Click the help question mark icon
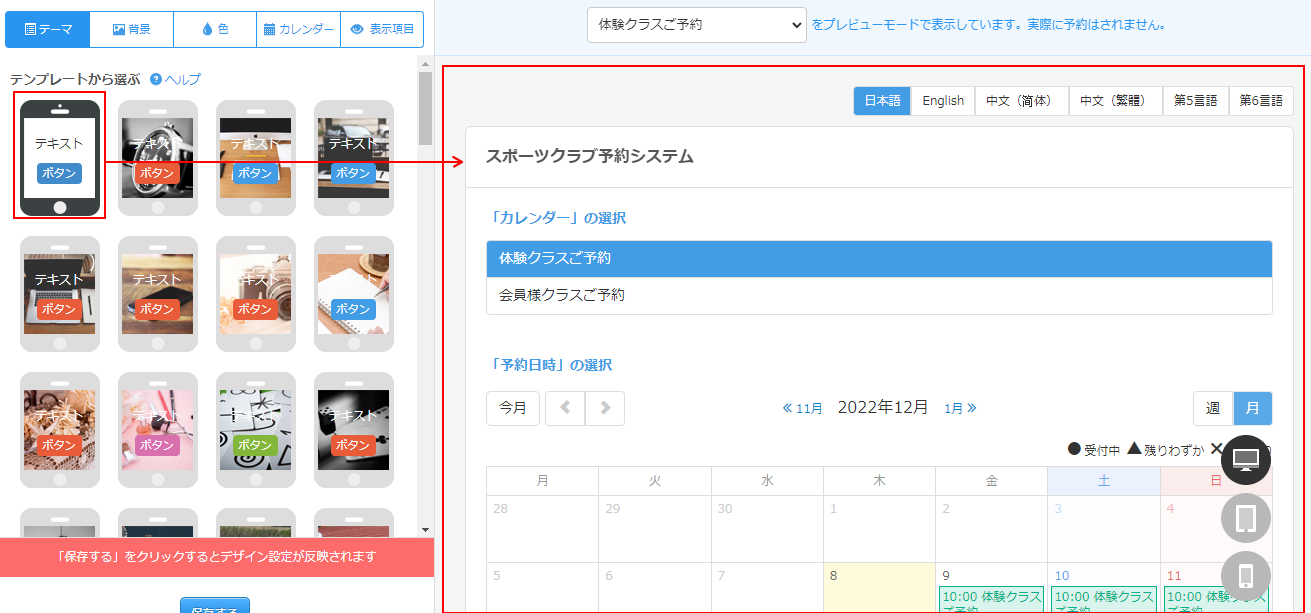 156,80
